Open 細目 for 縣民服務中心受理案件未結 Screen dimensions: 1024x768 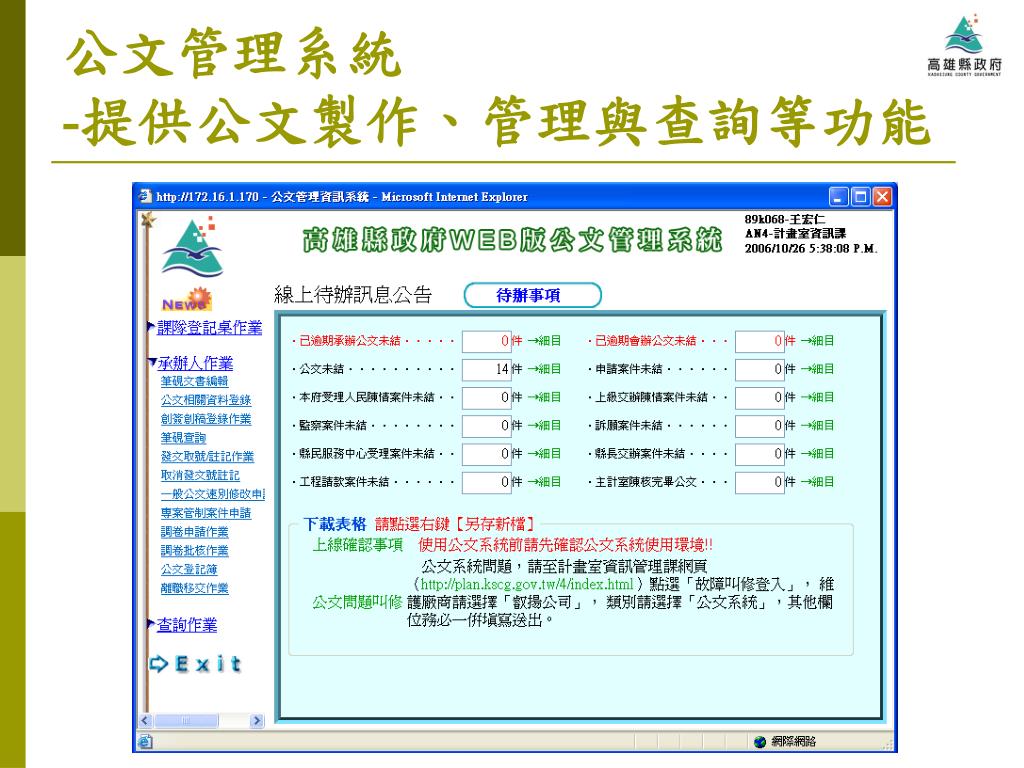544,454
